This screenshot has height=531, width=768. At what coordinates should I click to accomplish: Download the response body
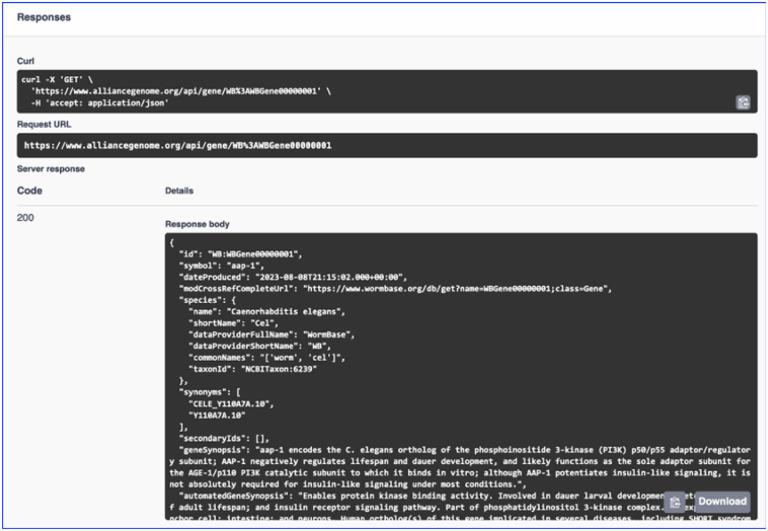[x=721, y=502]
